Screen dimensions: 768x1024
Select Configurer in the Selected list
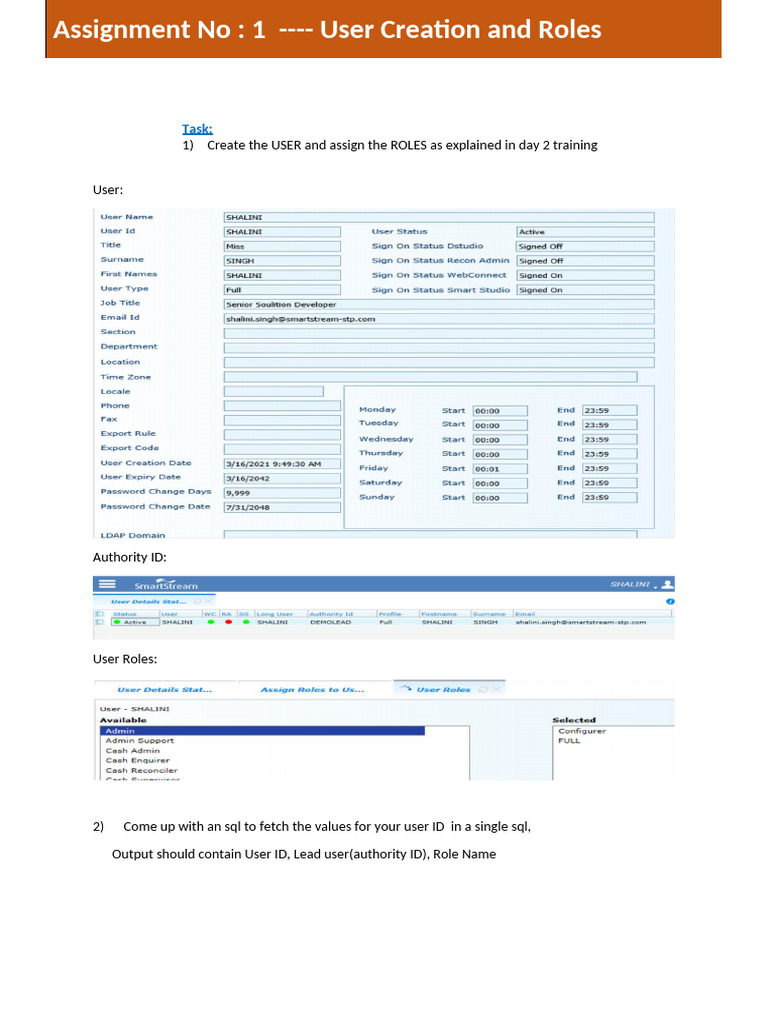[x=582, y=731]
